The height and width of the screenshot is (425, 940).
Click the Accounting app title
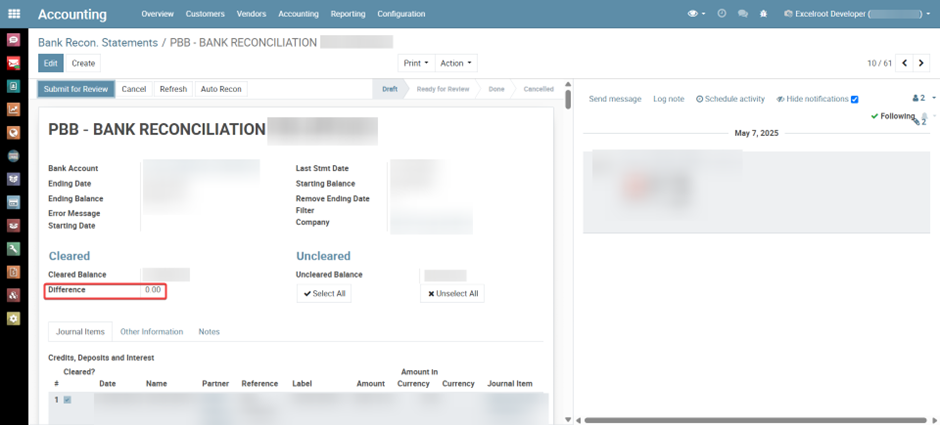point(72,14)
